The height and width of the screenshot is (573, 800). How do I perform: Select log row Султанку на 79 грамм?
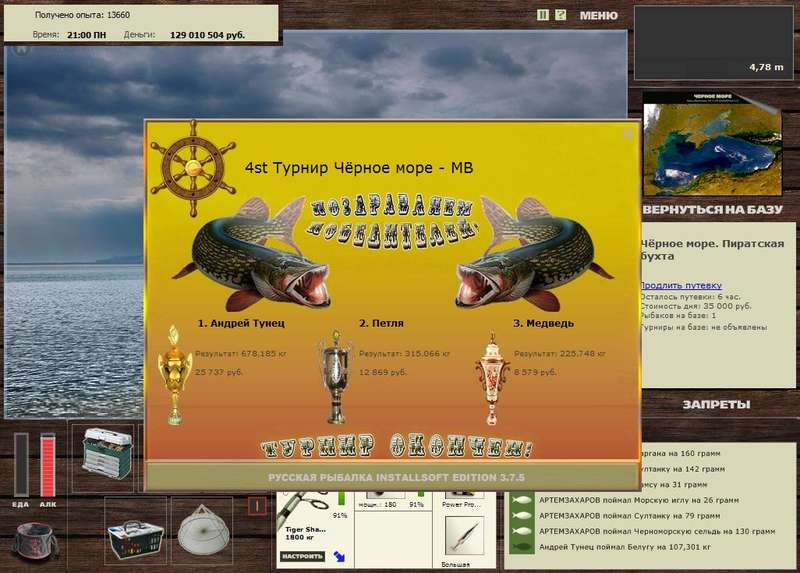(629, 516)
